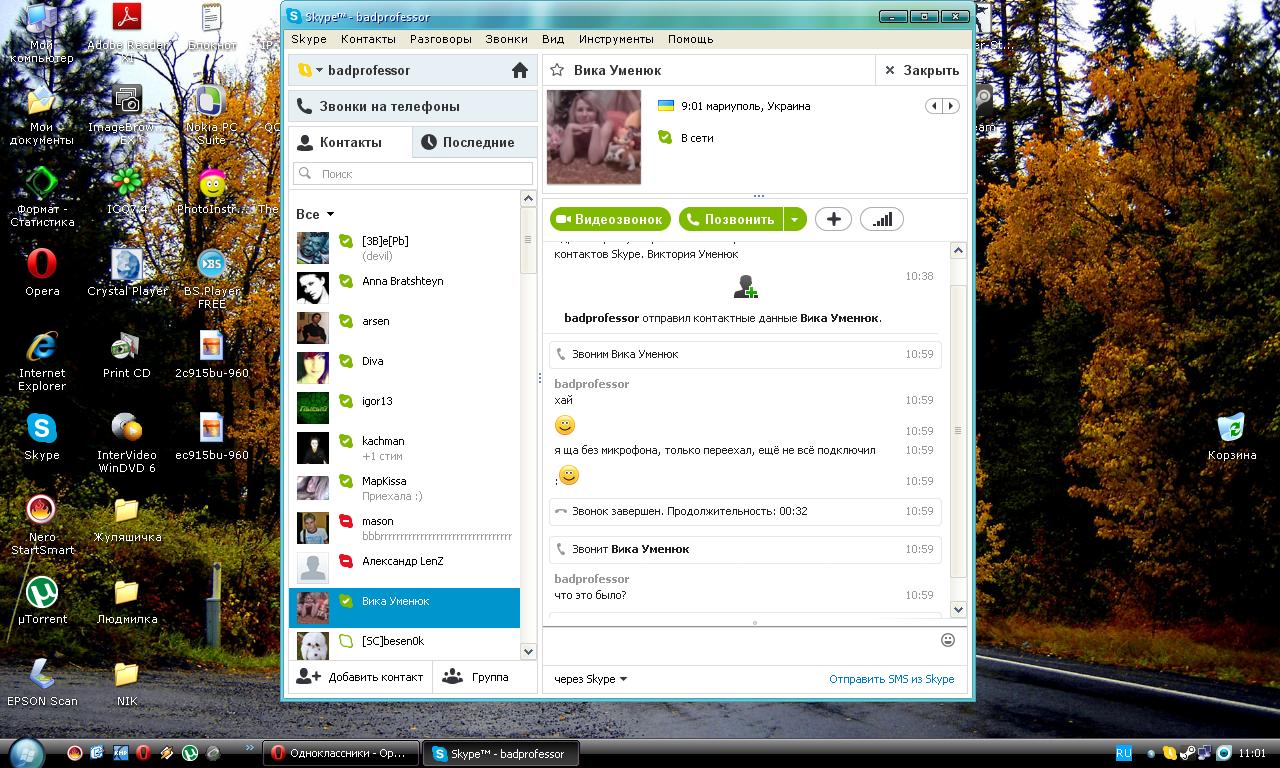Select the Anna Bratshteyn contact
The height and width of the screenshot is (768, 1280).
[404, 288]
